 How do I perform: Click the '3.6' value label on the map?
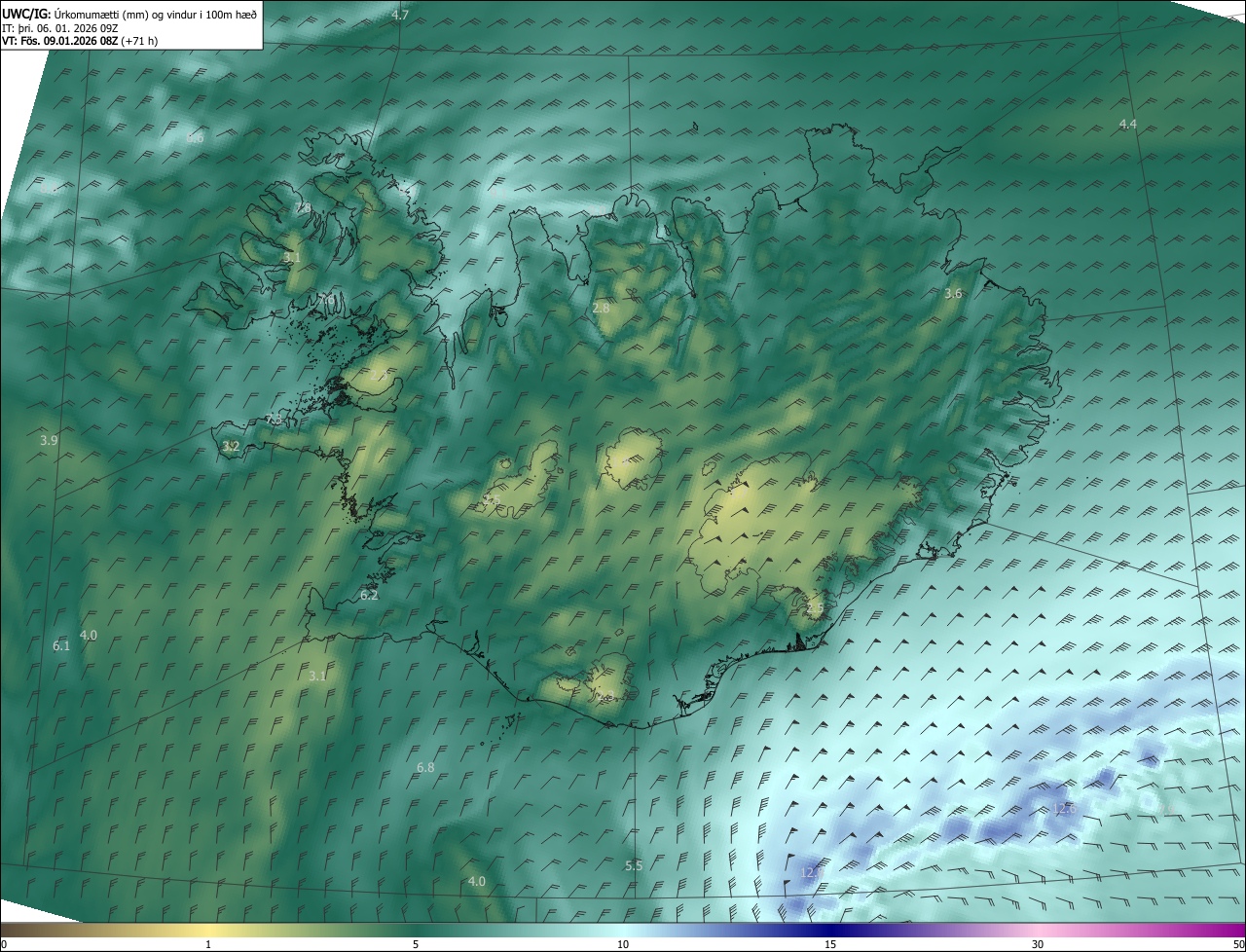click(x=953, y=294)
